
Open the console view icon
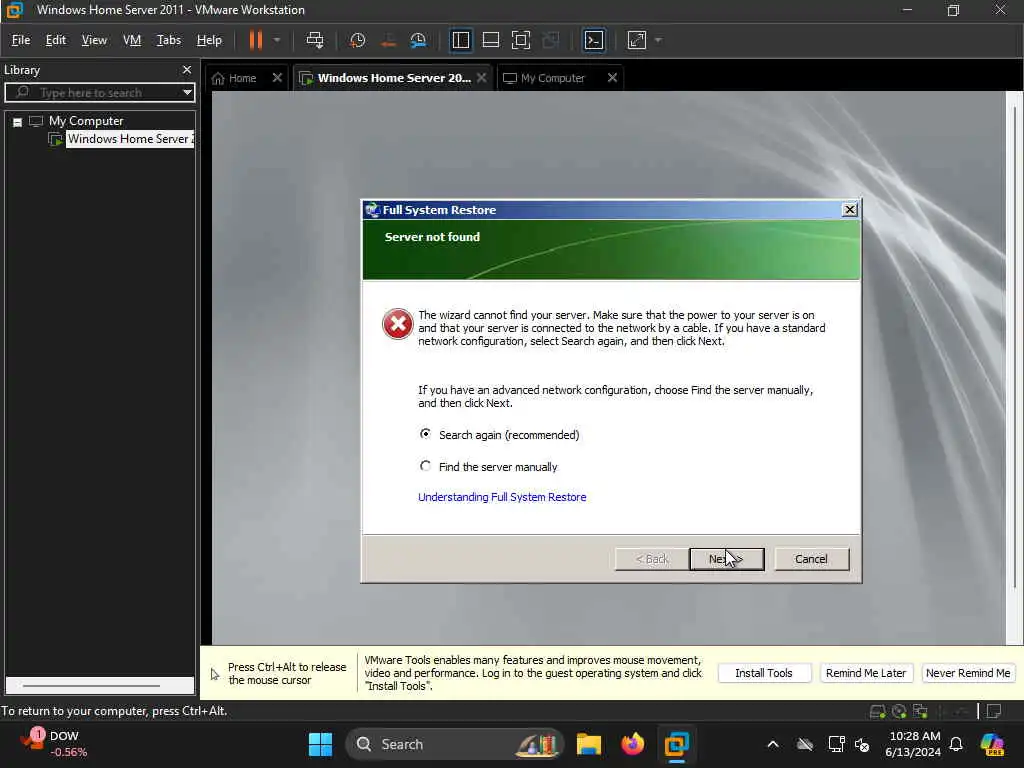594,40
